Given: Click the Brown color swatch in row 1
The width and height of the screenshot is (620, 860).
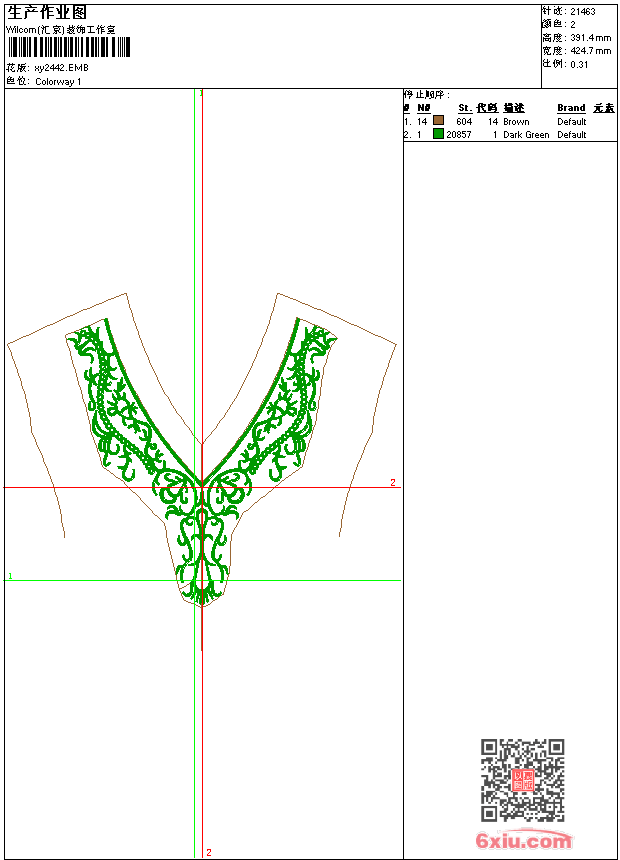Looking at the screenshot, I should coord(438,120).
